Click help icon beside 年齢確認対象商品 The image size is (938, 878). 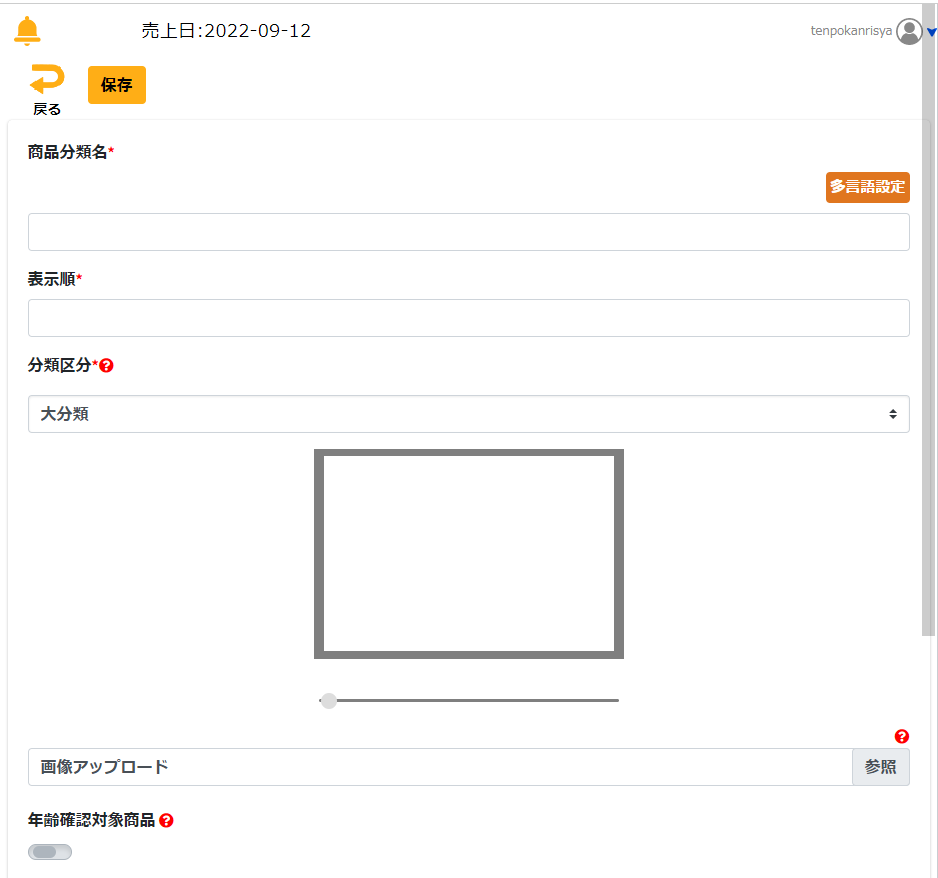click(x=166, y=820)
